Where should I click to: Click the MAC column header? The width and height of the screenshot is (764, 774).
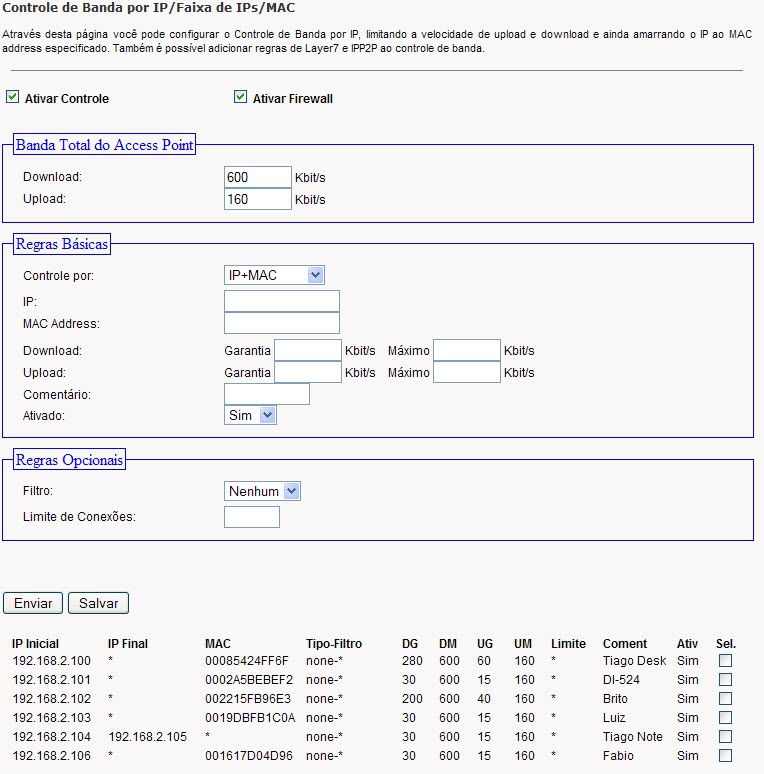pos(218,644)
